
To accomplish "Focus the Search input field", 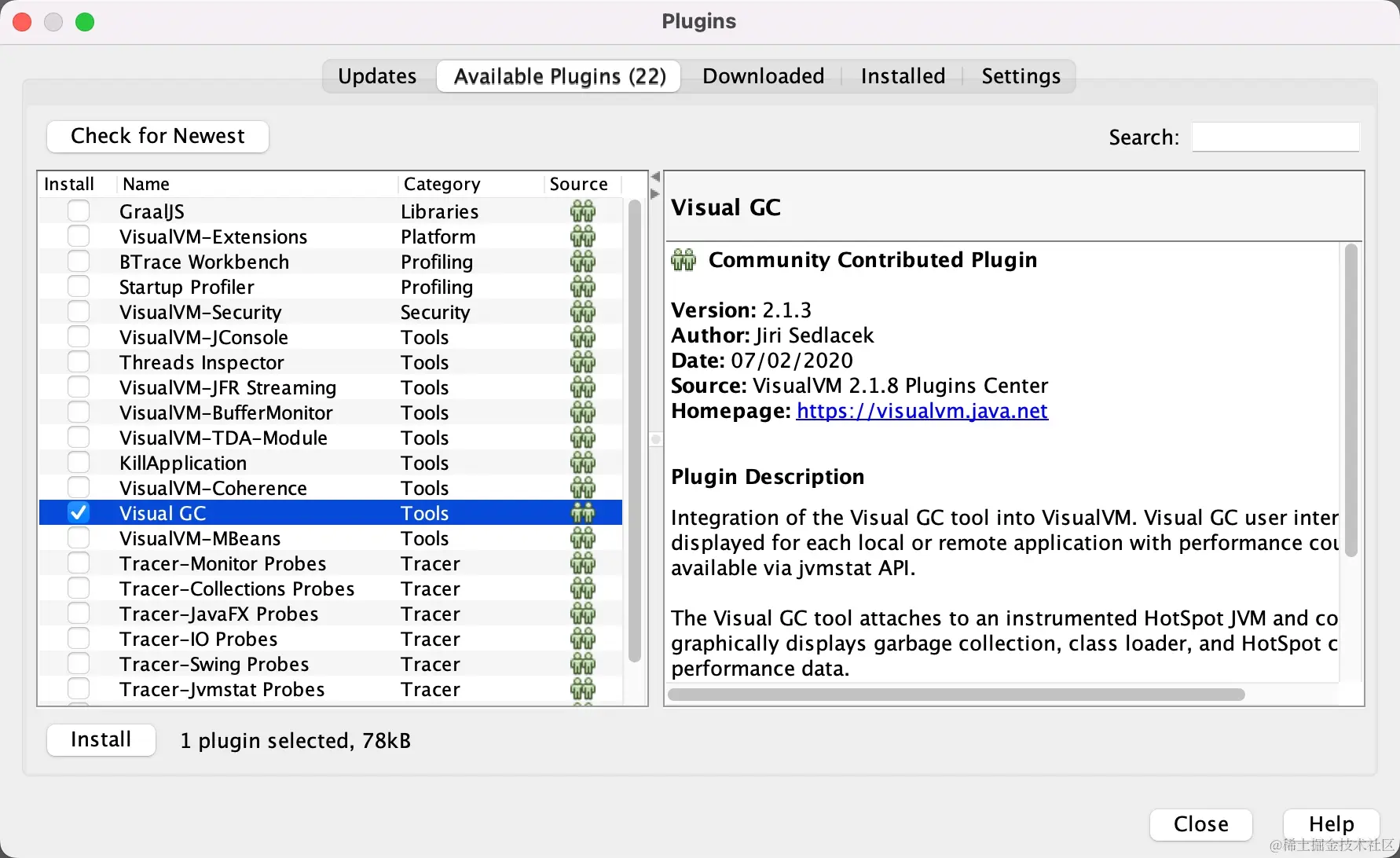I will tap(1276, 137).
